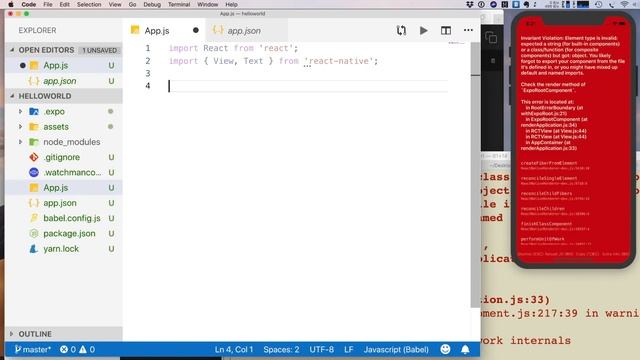Change indentation via Spaces: 2
This screenshot has width=640, height=360.
(x=281, y=349)
